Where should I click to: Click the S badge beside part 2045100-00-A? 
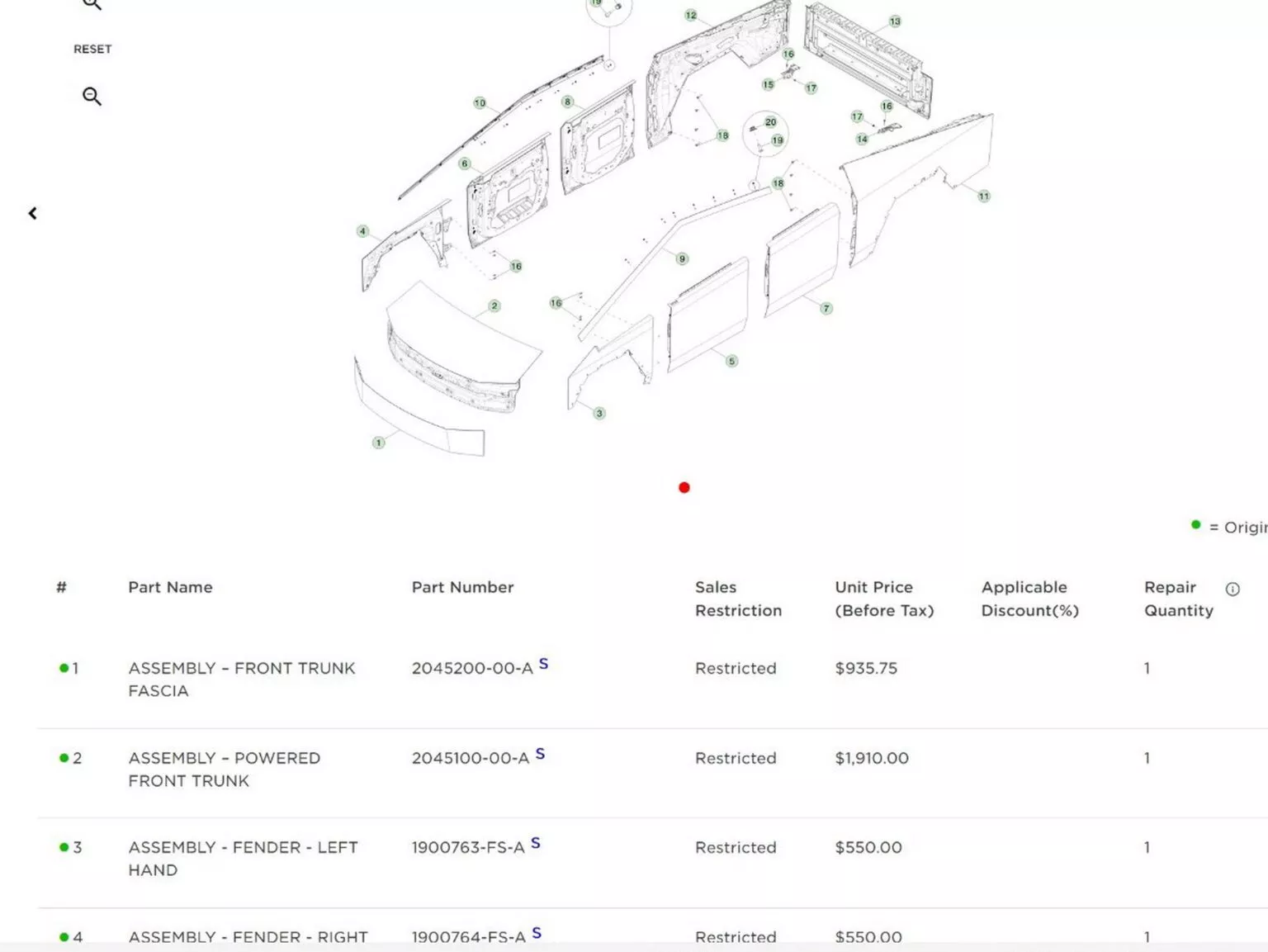click(x=540, y=754)
